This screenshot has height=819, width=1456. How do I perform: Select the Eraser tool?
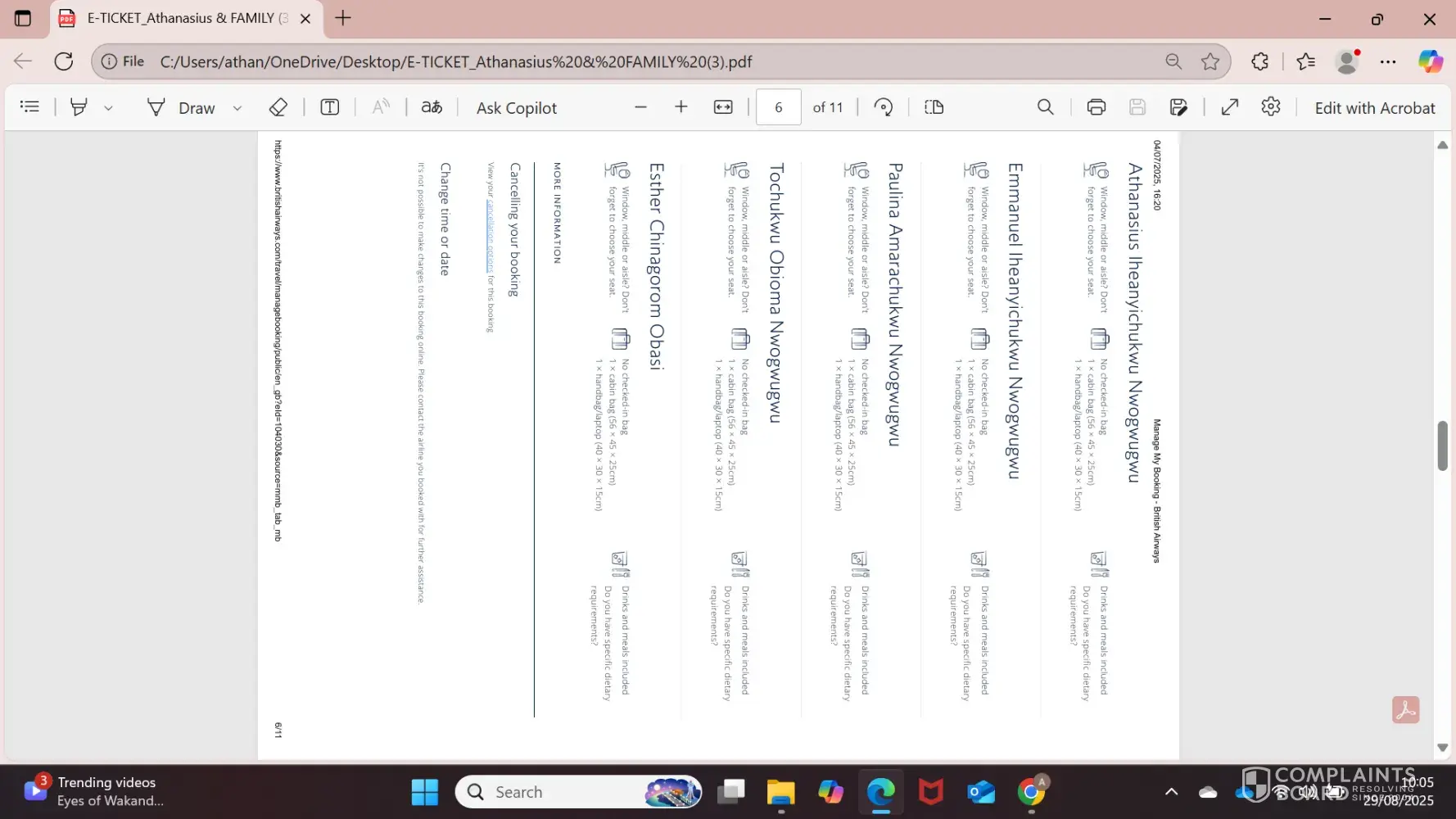click(278, 107)
